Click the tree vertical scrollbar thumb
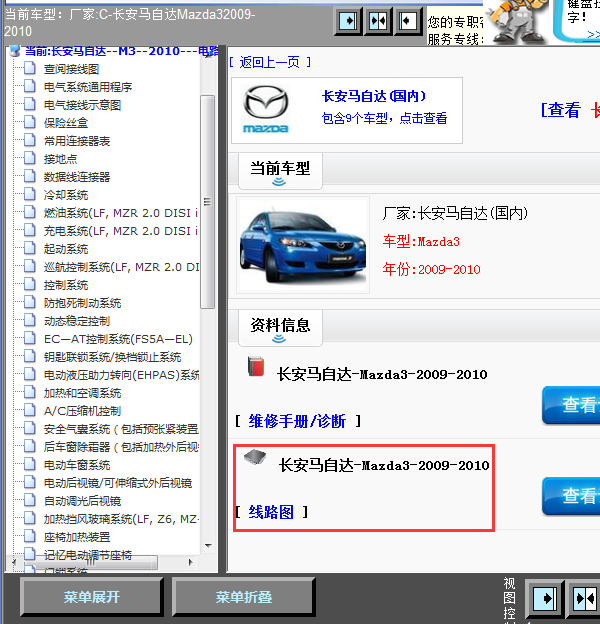The height and width of the screenshot is (624, 600). tap(207, 202)
